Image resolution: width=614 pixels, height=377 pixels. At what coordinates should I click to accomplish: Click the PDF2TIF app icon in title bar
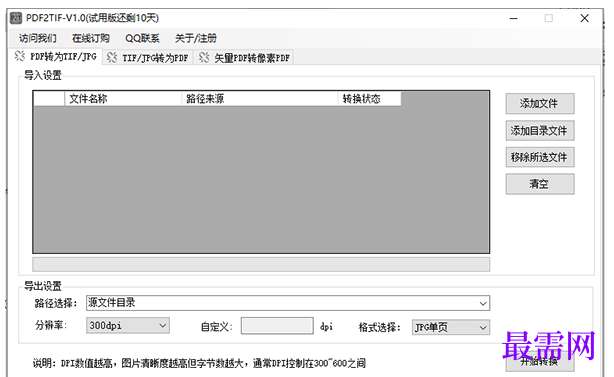(16, 18)
